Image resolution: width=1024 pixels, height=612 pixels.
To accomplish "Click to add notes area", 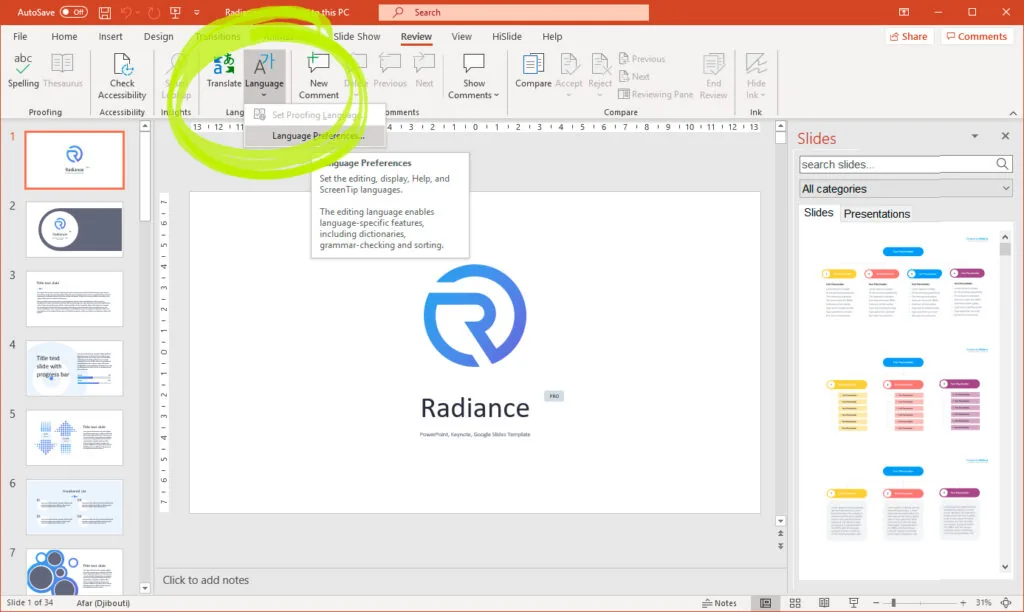I will coord(470,580).
